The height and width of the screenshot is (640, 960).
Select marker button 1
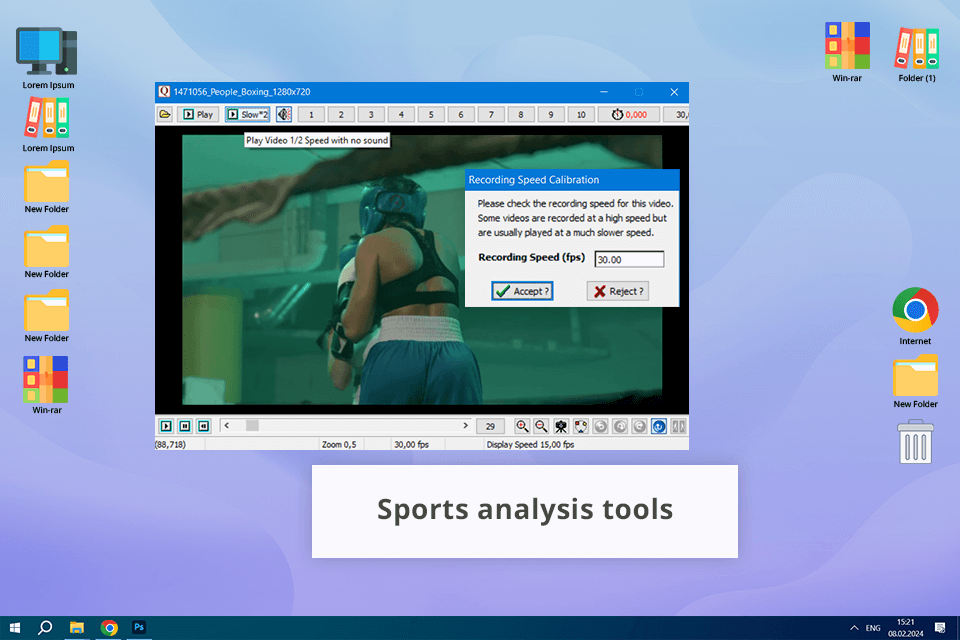coord(311,115)
